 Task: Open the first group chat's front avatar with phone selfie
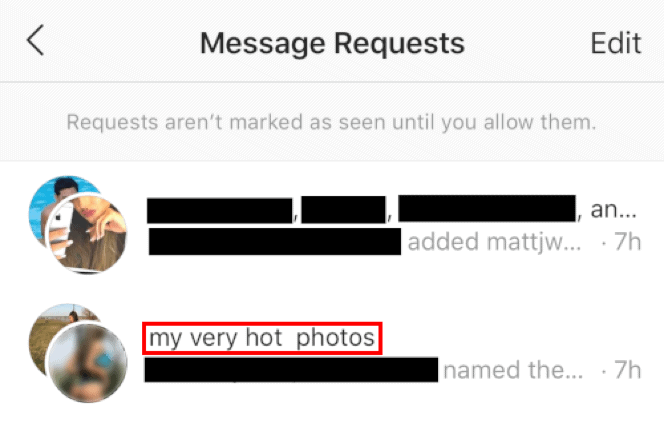click(86, 233)
